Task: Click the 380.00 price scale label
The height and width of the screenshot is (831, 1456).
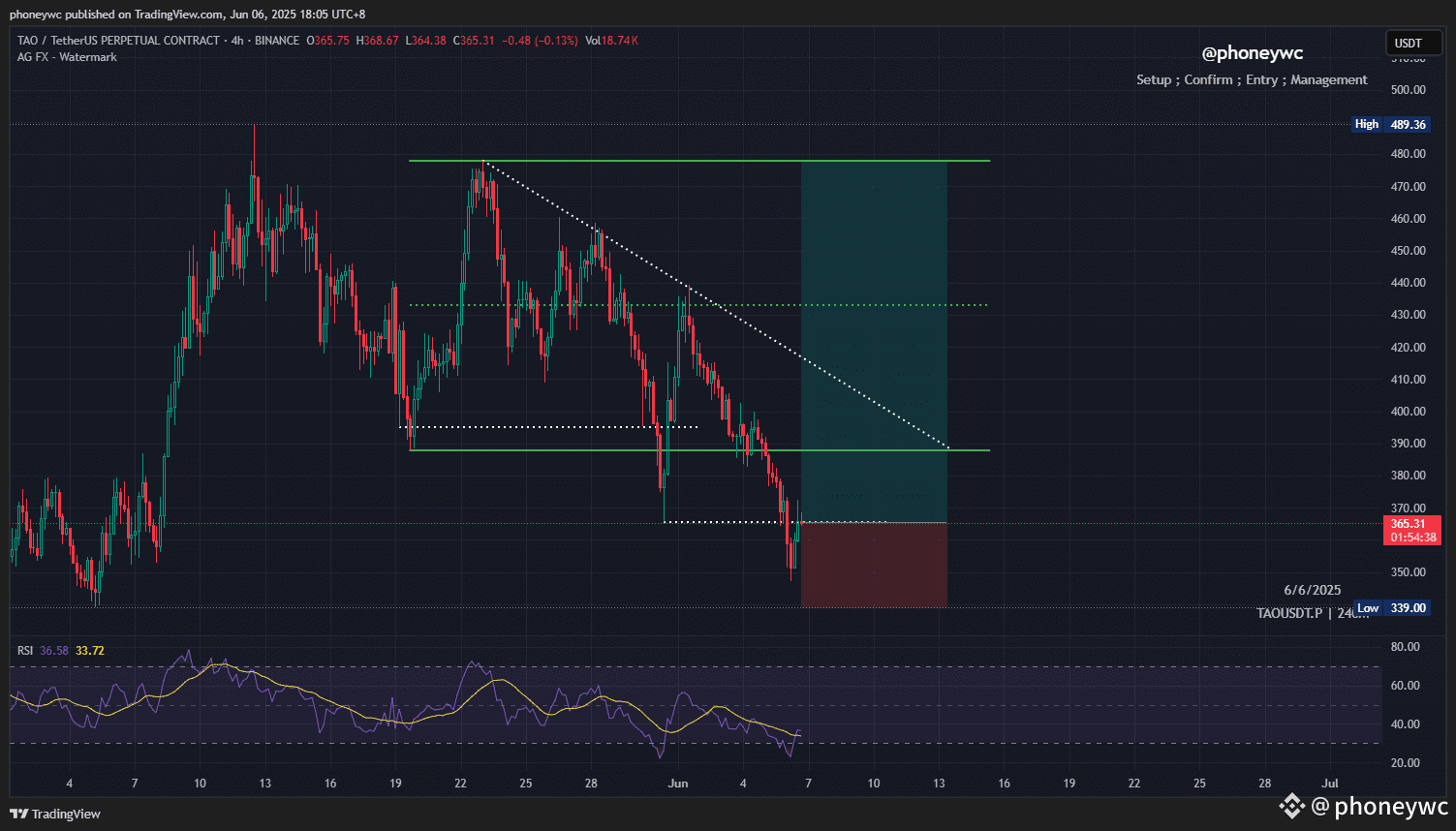Action: [x=1409, y=476]
